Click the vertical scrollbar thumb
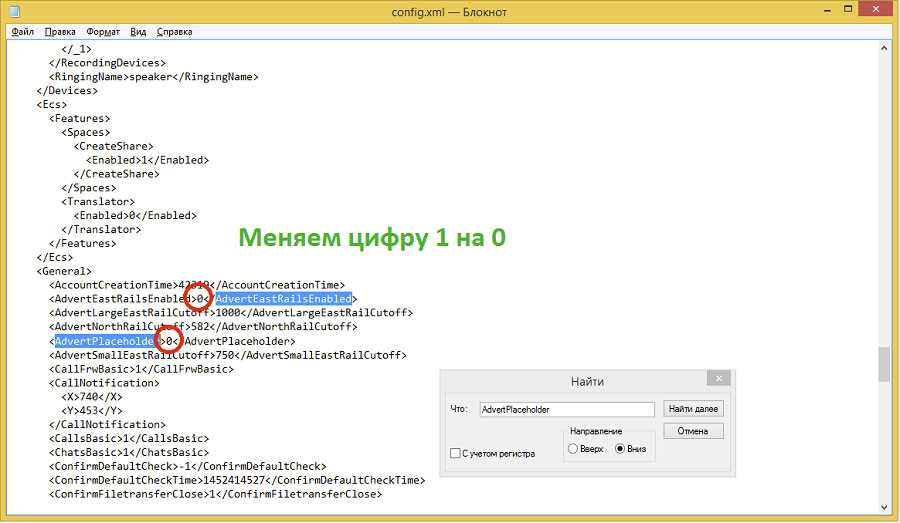The width and height of the screenshot is (900, 523). click(883, 364)
